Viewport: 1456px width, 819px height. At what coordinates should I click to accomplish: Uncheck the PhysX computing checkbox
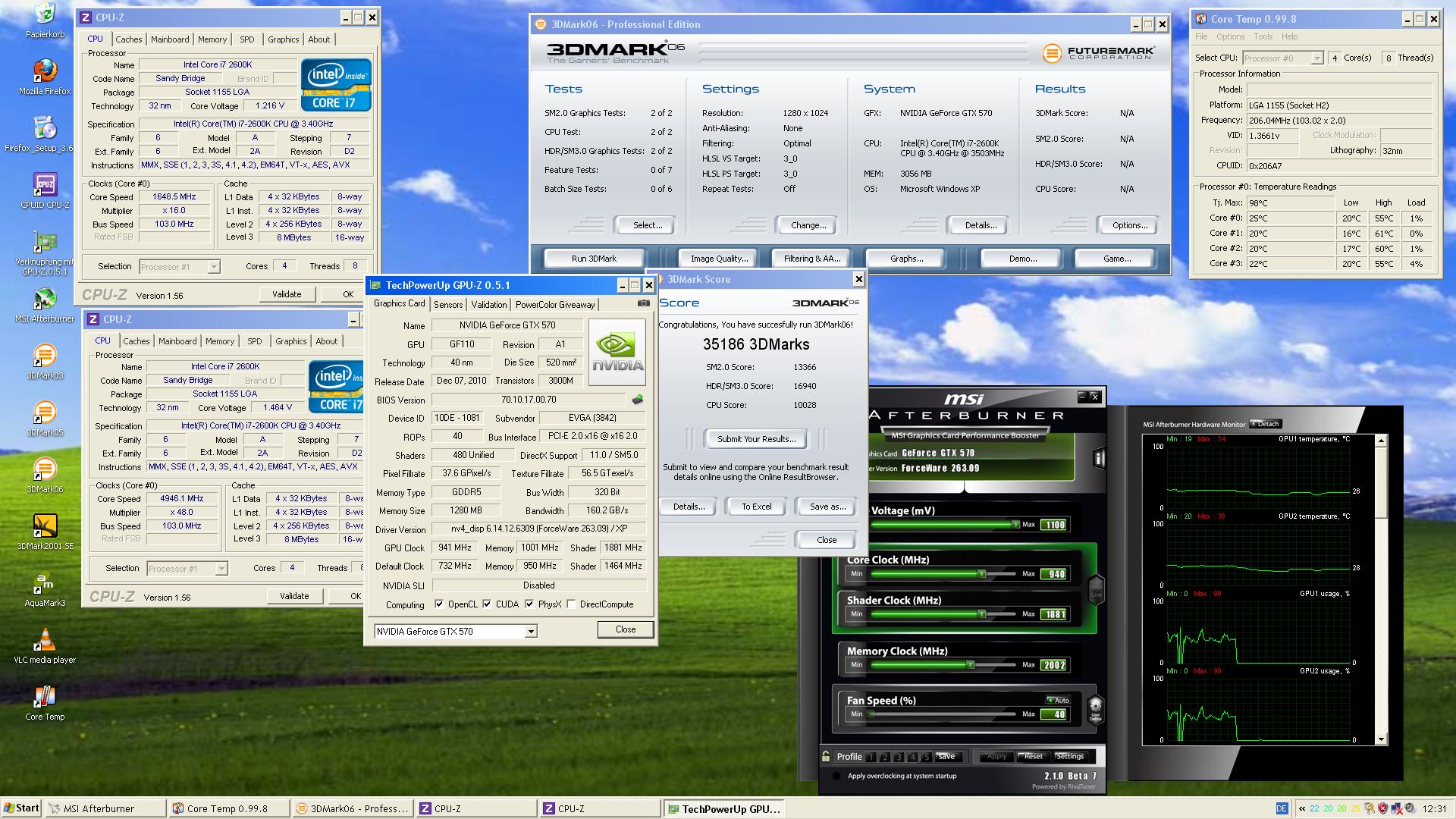coord(530,604)
